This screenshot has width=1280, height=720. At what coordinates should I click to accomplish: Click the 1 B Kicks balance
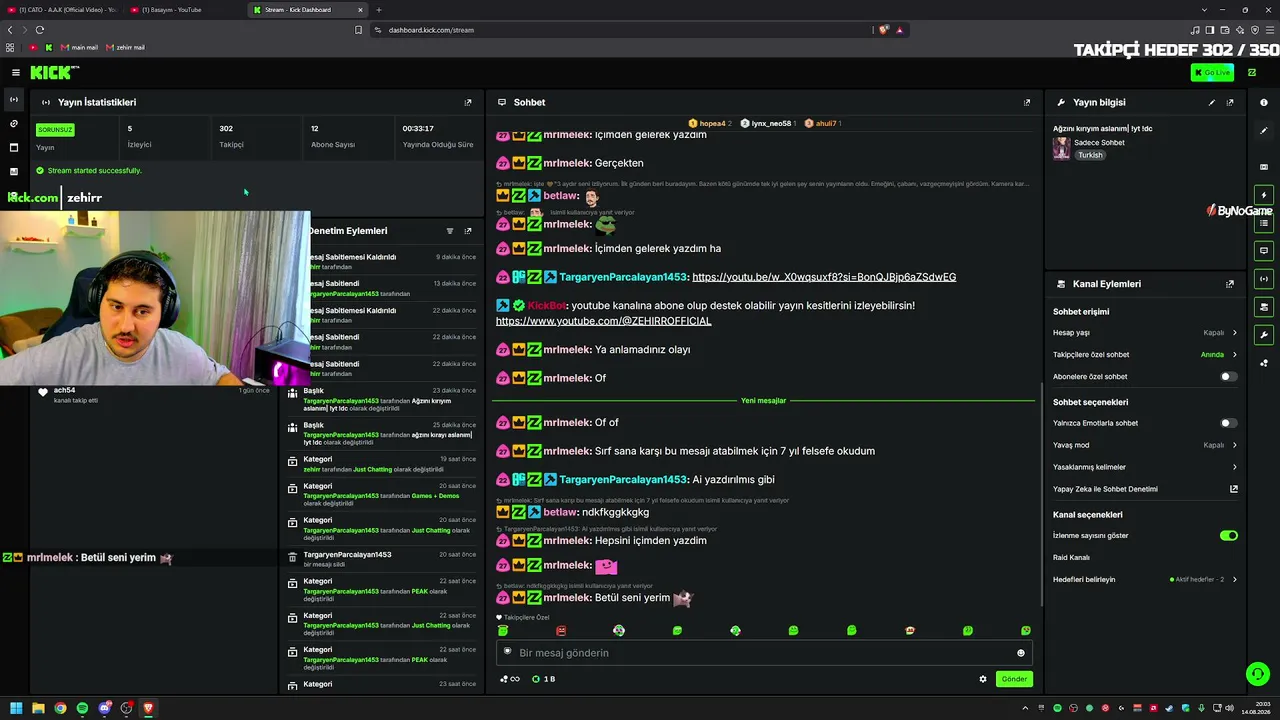coord(544,679)
